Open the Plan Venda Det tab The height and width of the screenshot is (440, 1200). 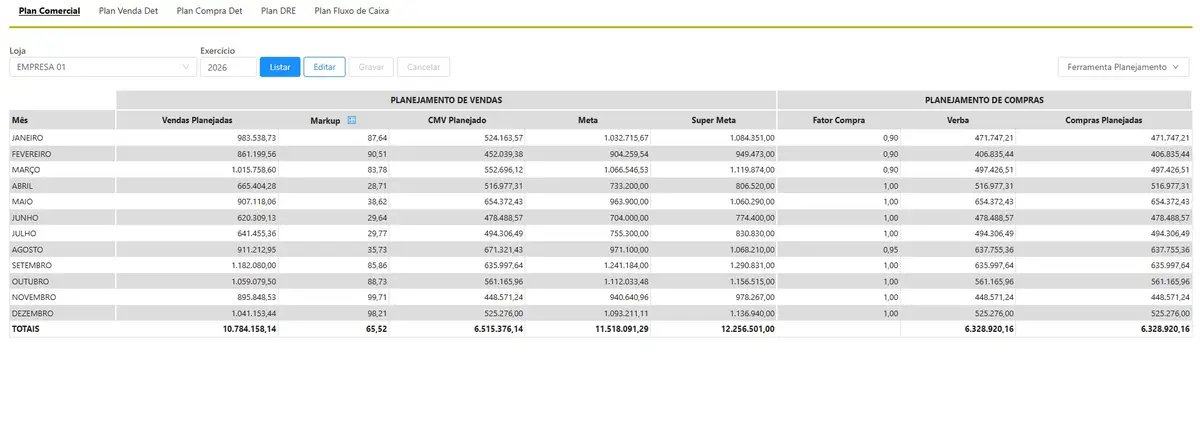coord(129,10)
